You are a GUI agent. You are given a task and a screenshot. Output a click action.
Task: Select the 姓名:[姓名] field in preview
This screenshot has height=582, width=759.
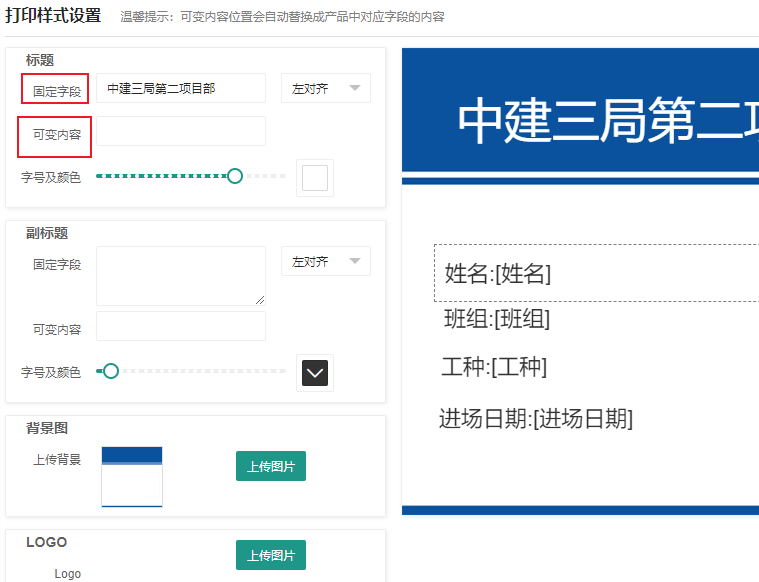coord(498,274)
